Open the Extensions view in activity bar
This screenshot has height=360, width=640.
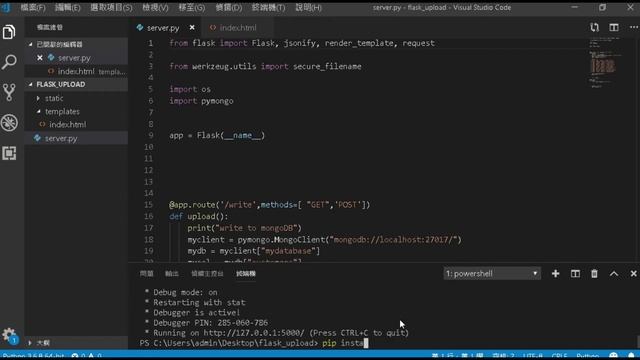(9, 153)
